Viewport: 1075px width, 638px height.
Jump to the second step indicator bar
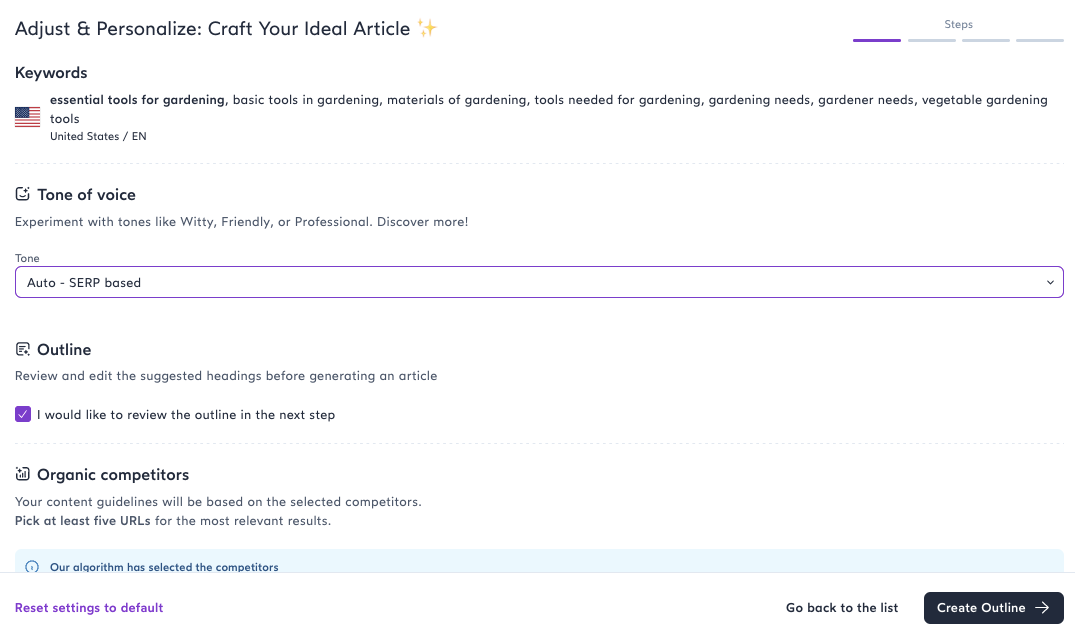pos(931,40)
